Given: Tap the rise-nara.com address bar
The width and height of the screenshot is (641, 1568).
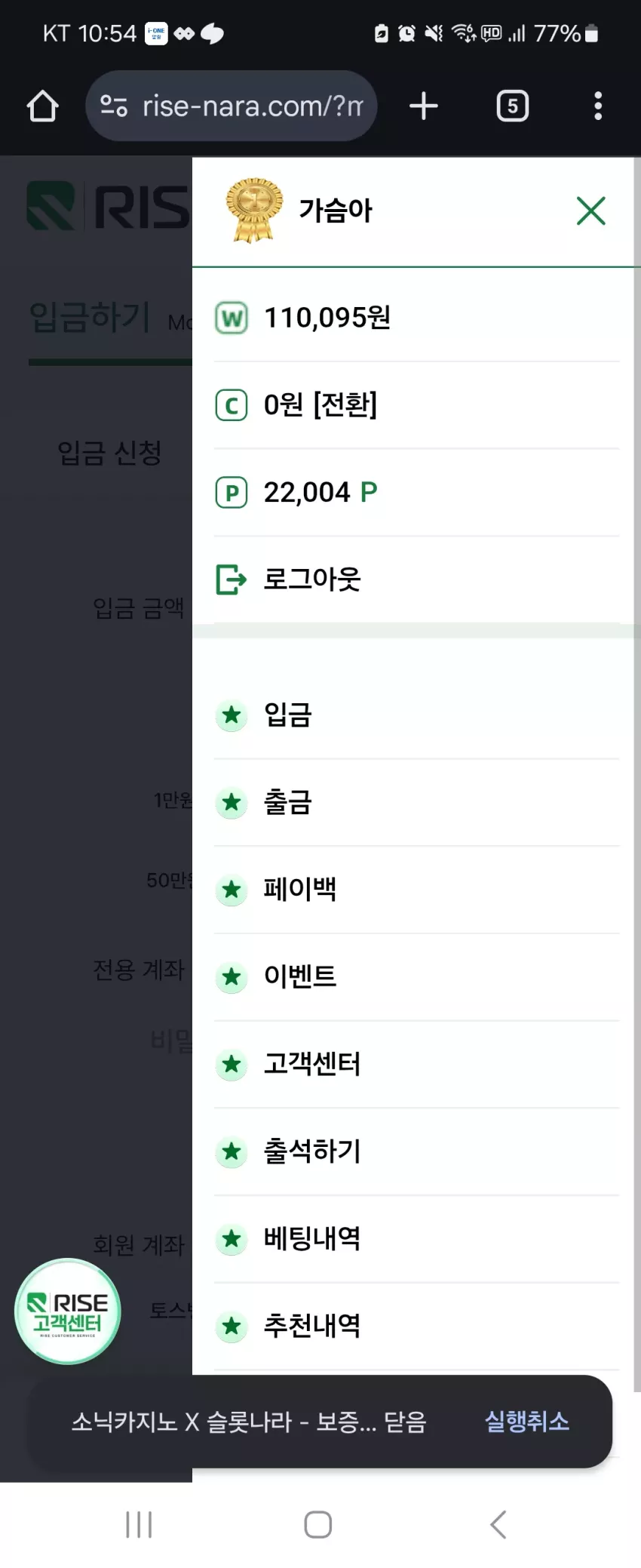Looking at the screenshot, I should (231, 106).
